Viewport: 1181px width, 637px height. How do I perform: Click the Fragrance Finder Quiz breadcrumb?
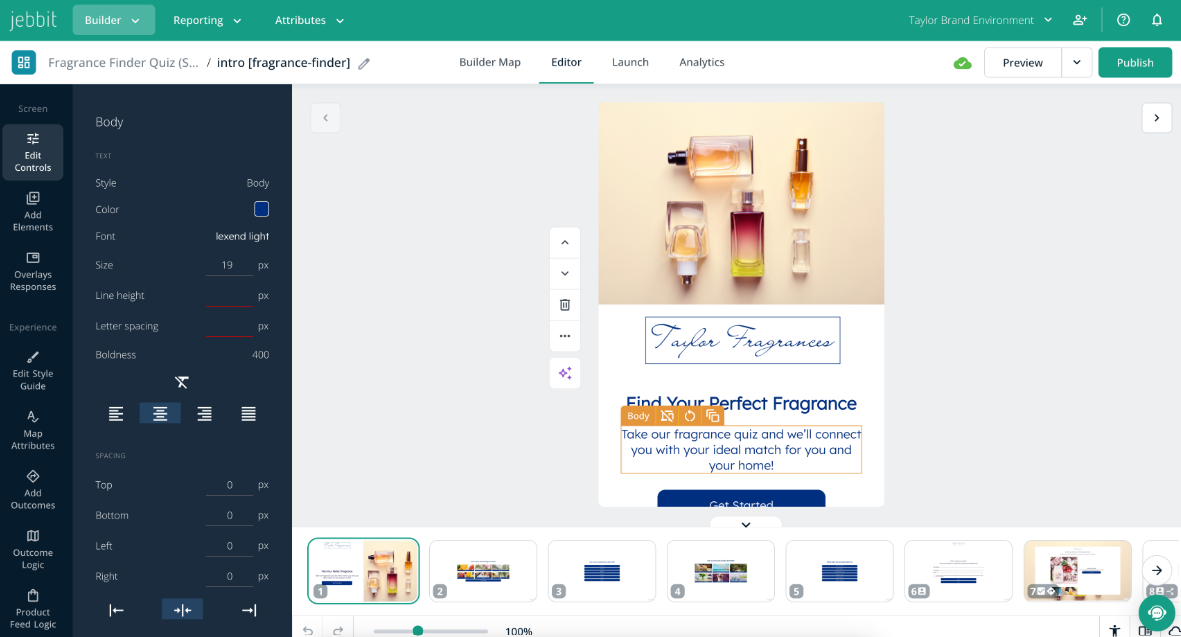(124, 63)
